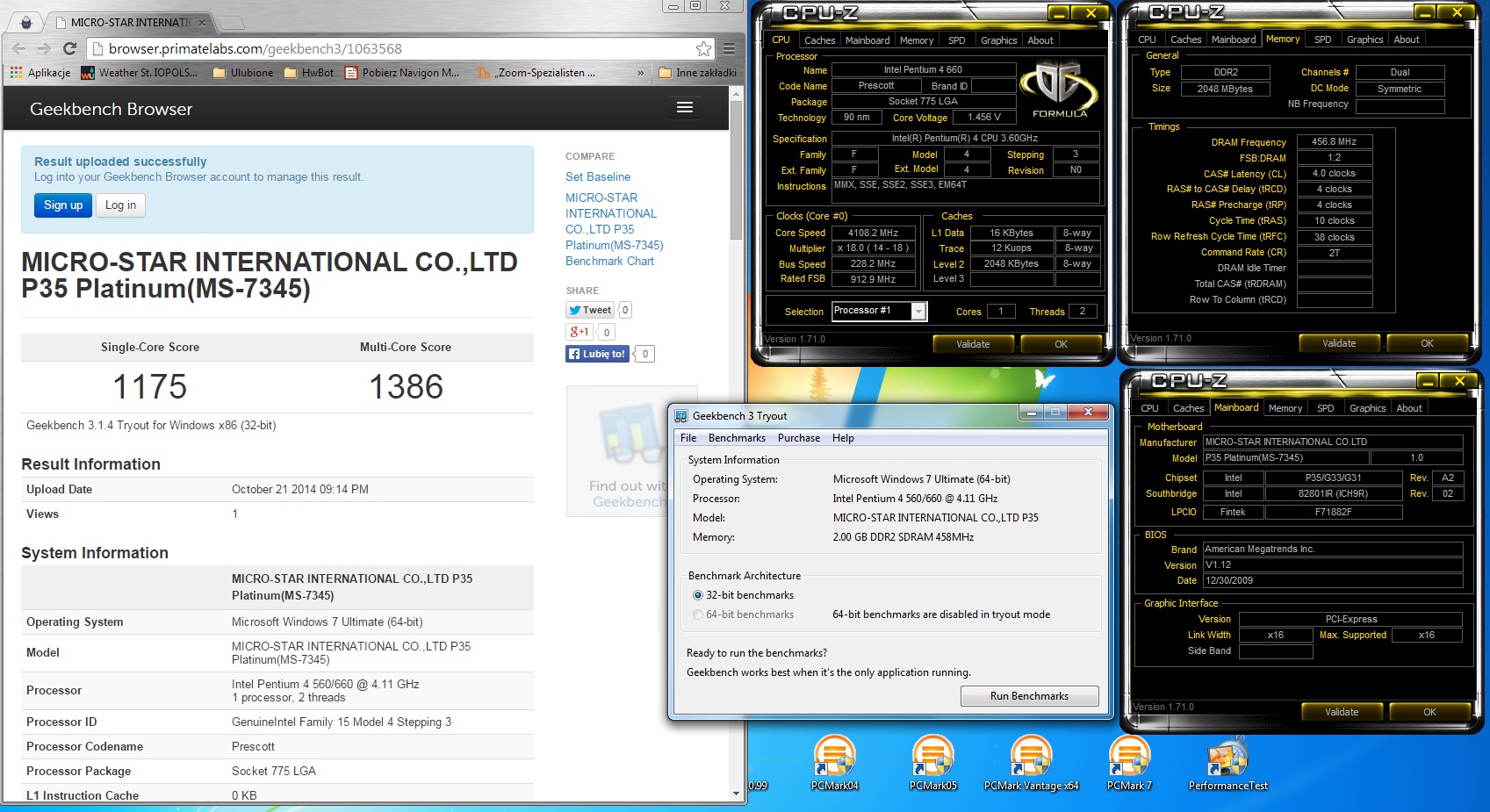Open Zoom-Spezialisten bookmark

[x=536, y=73]
